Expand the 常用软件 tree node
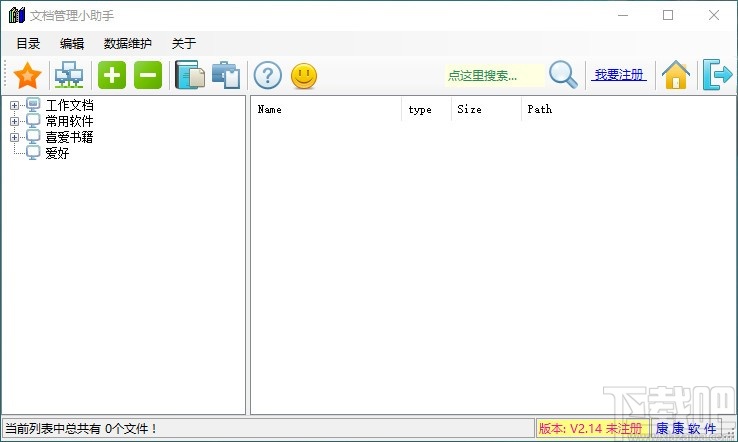Screen dimensions: 738x442 [x=14, y=121]
